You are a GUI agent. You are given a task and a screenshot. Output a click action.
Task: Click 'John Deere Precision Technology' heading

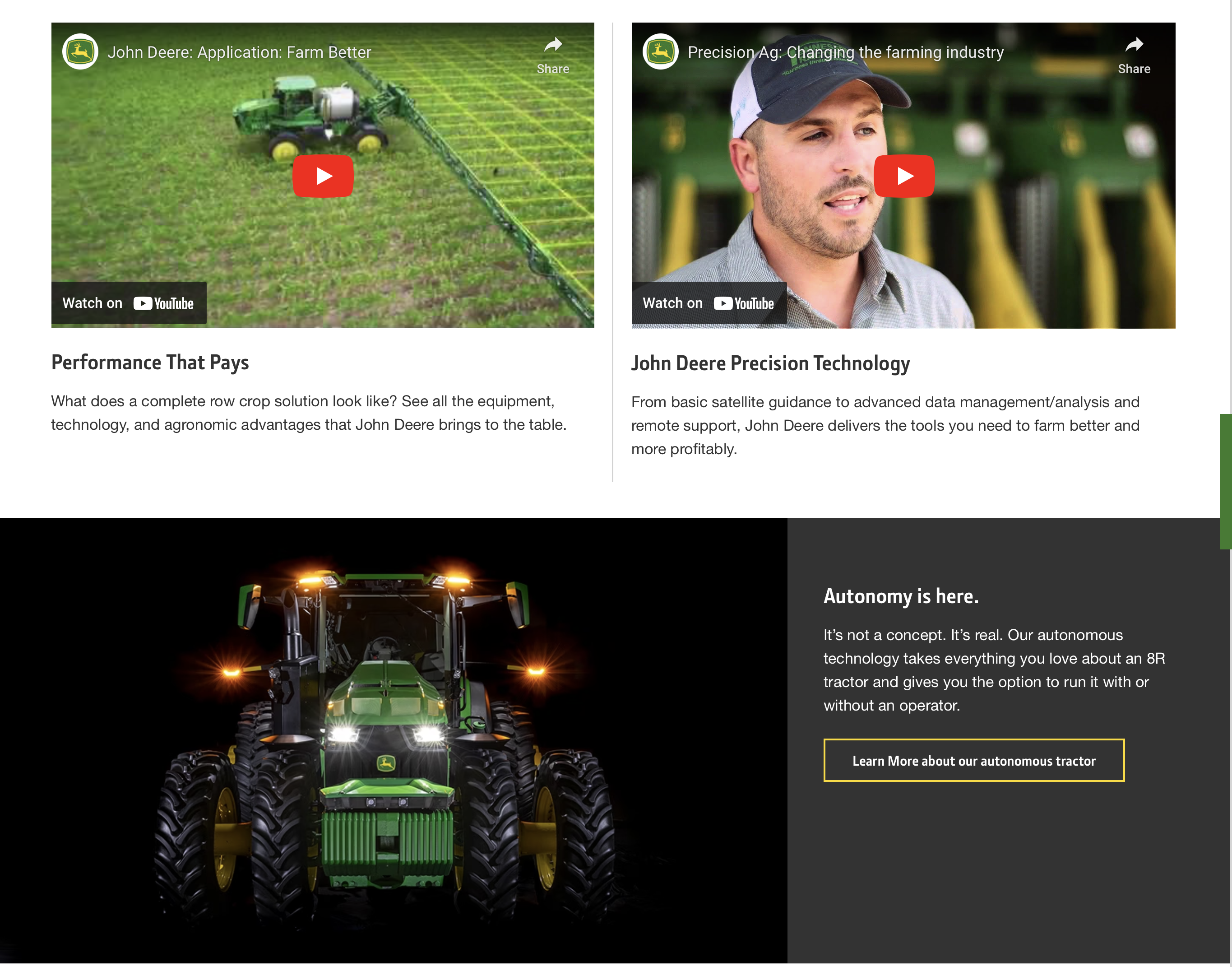[770, 363]
